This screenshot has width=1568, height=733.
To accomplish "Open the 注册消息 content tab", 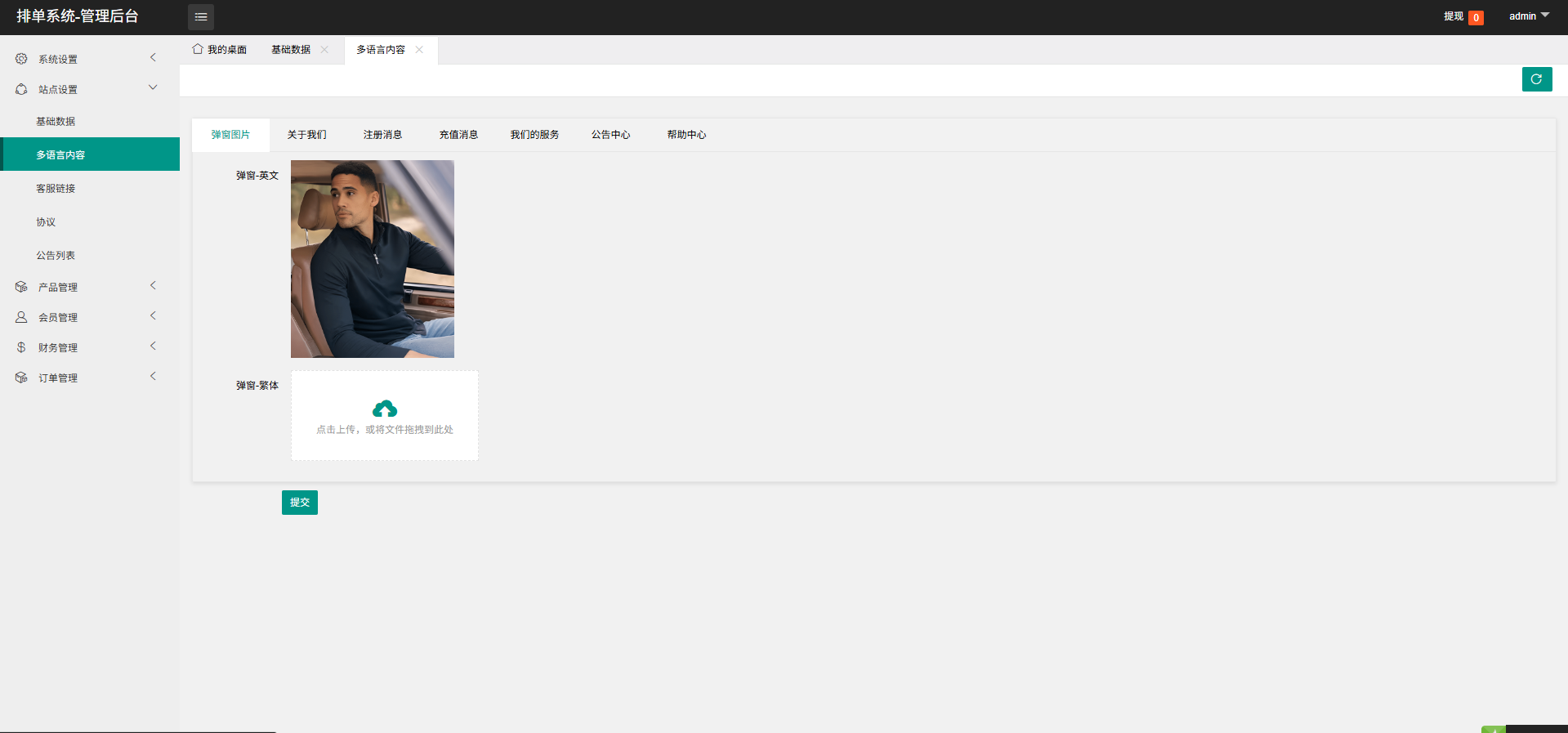I will pyautogui.click(x=382, y=135).
